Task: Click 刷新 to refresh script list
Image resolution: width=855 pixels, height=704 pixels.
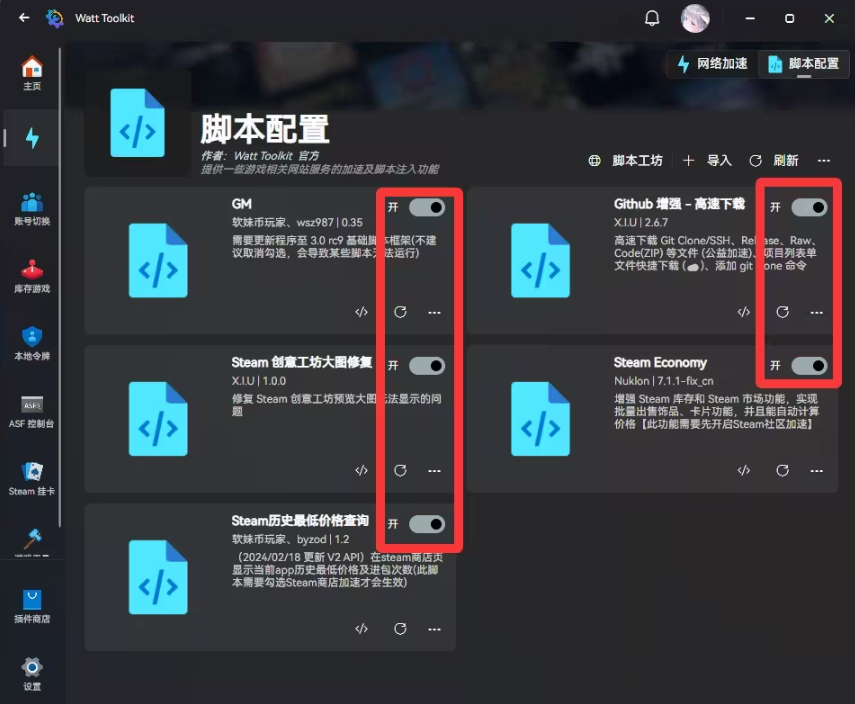Action: pyautogui.click(x=774, y=161)
